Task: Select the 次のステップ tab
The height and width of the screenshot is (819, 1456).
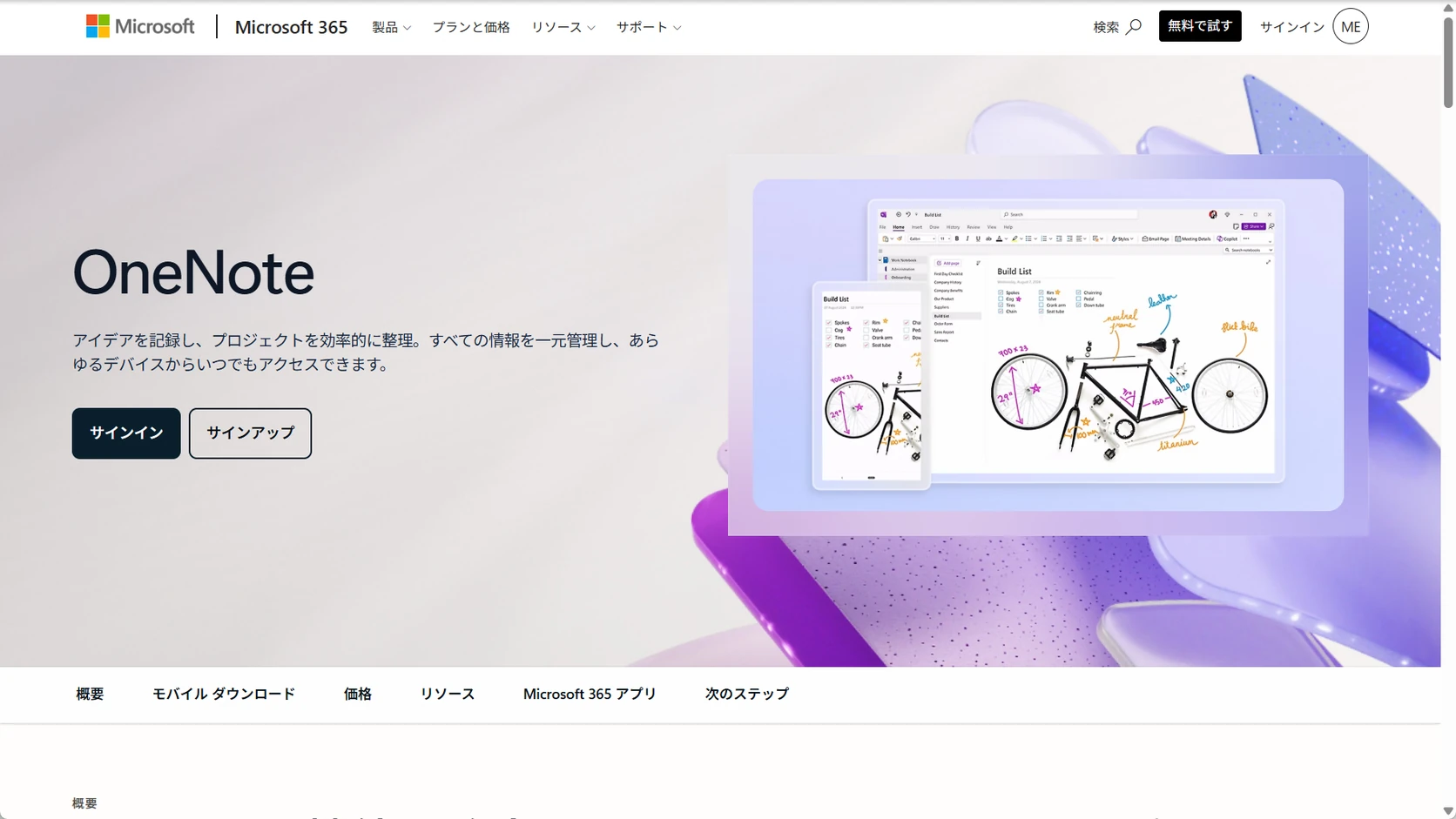Action: (747, 695)
